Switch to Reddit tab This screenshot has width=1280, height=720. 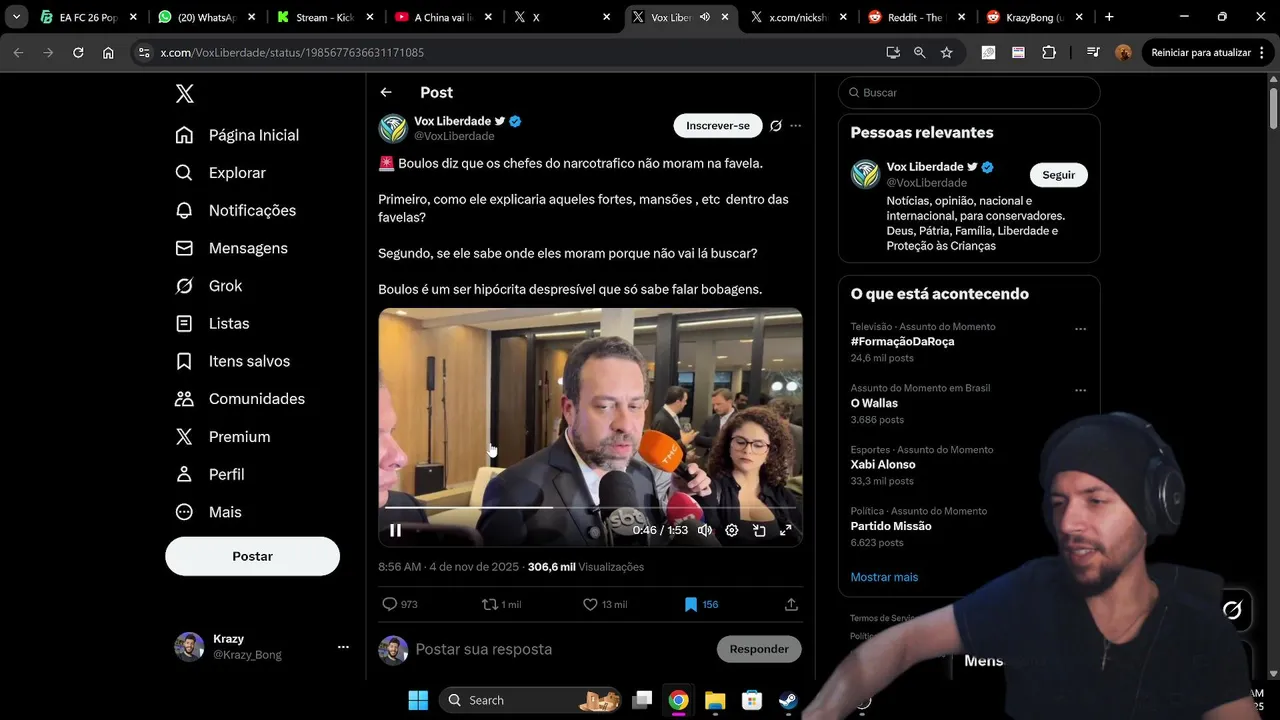[x=916, y=17]
